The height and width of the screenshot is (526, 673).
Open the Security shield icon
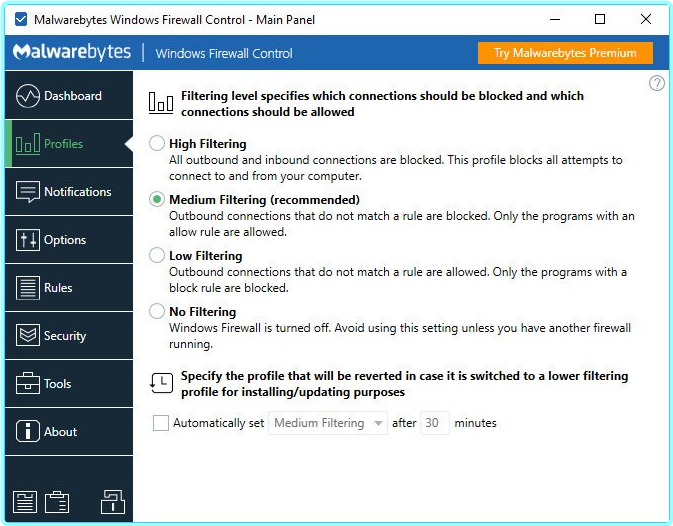28,336
